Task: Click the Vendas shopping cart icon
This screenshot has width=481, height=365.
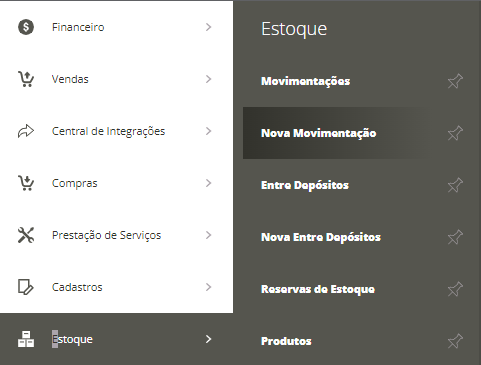Action: 26,79
